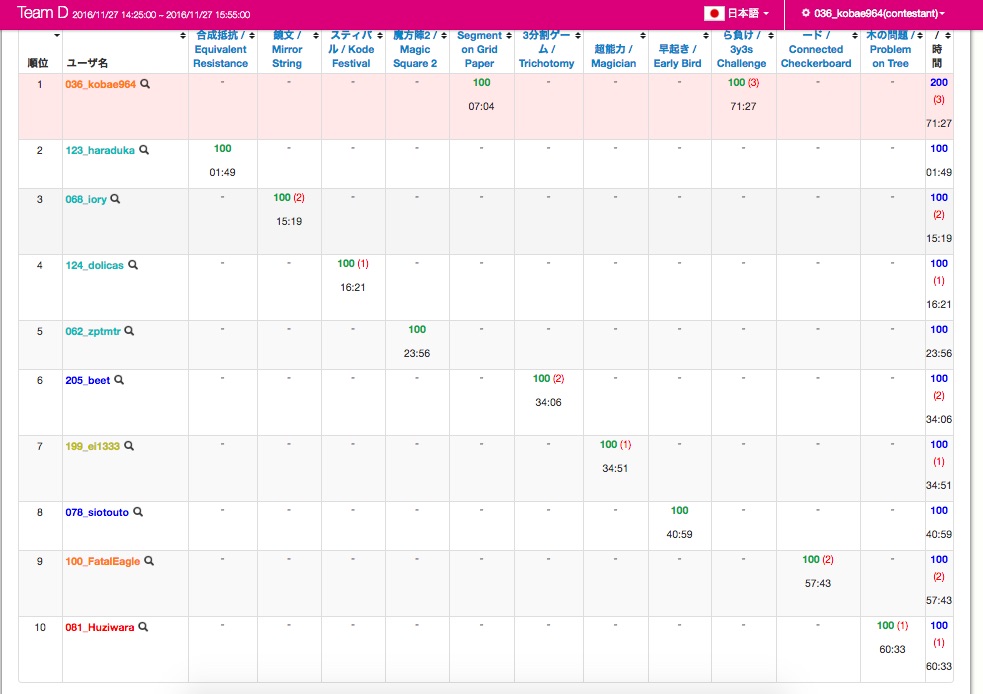
Task: Open user 123_haraduka profile link
Action: tap(100, 150)
